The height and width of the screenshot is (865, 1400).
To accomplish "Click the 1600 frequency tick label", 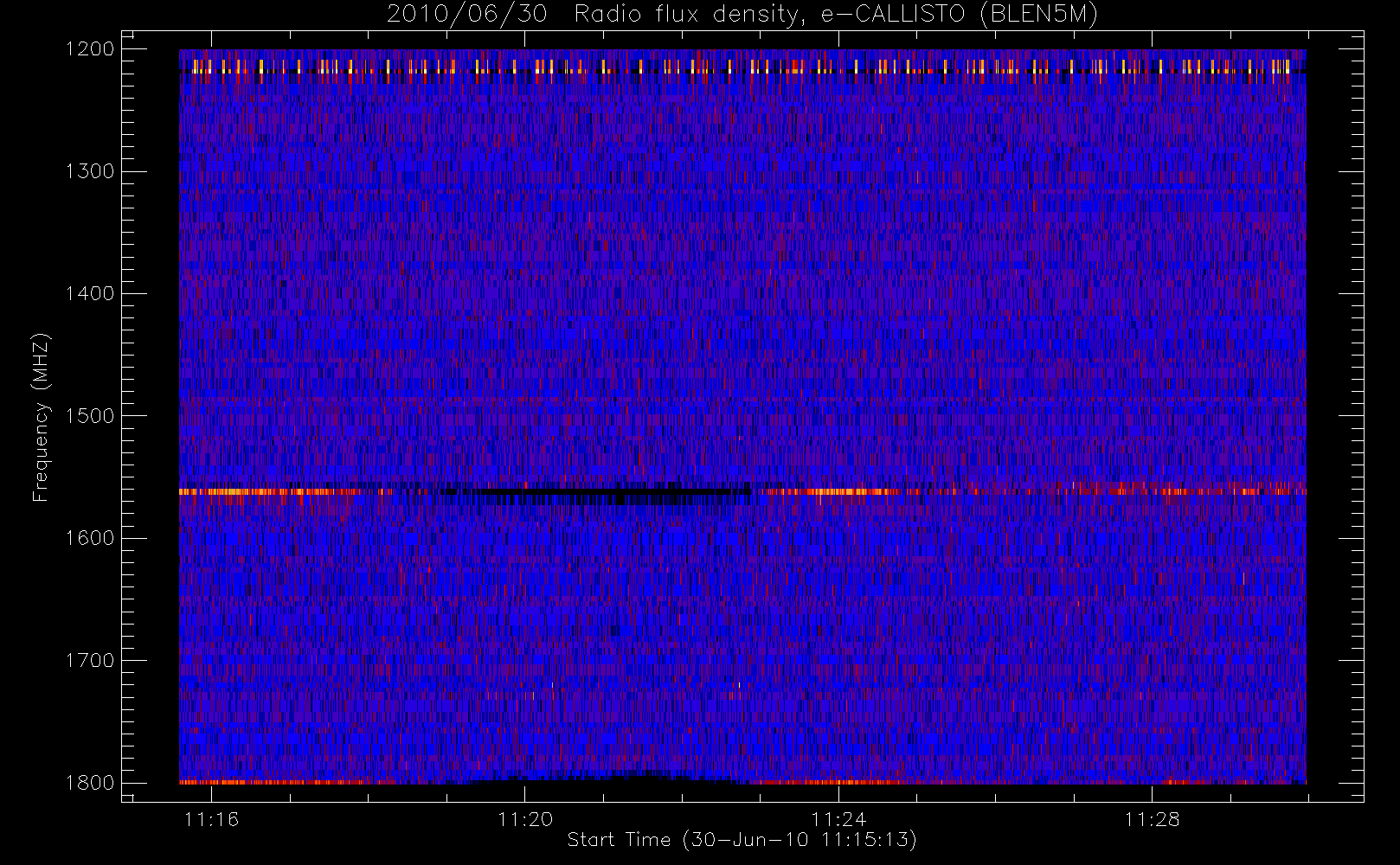I will click(x=90, y=538).
